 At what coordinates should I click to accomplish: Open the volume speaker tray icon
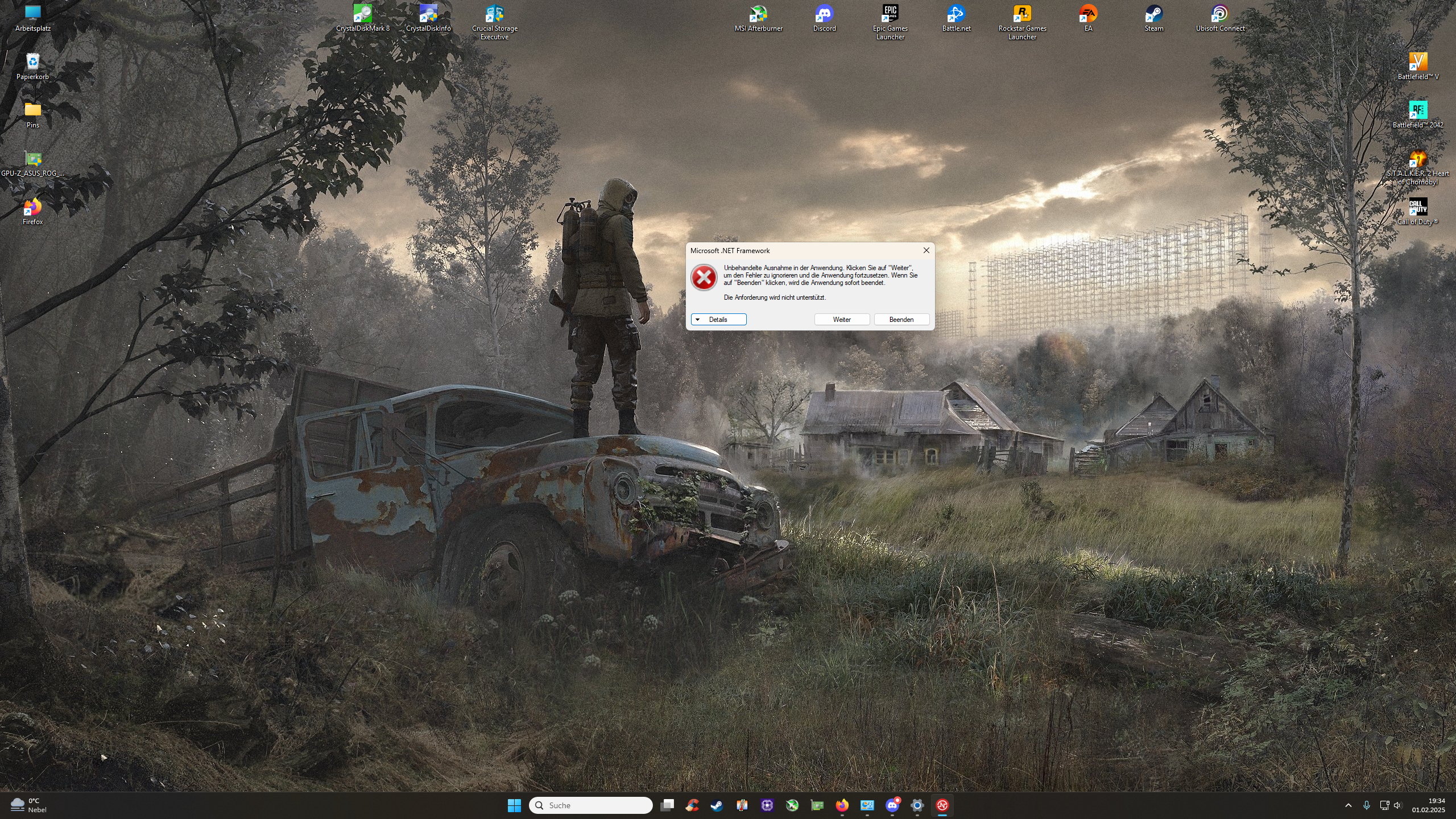click(x=1397, y=805)
